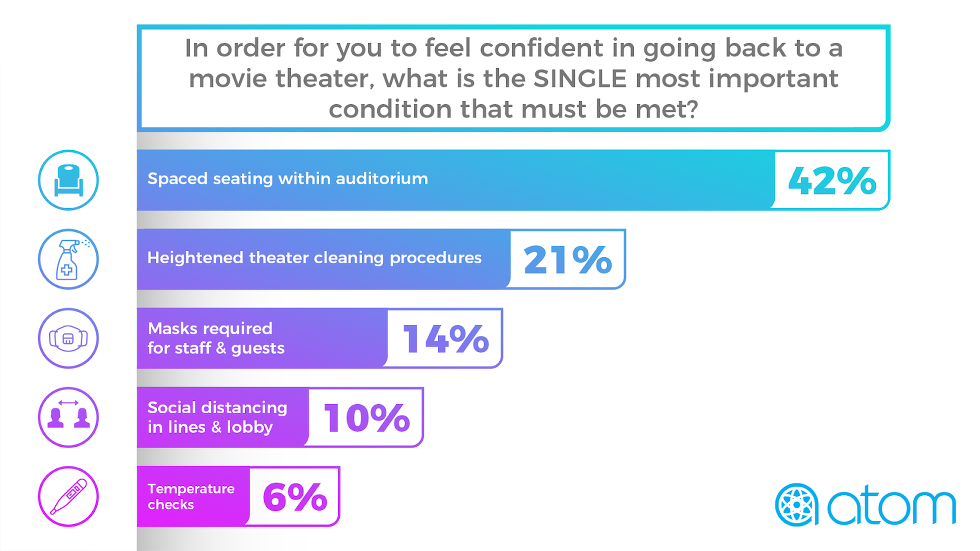Select the cleaning spray bottle icon
The height and width of the screenshot is (551, 980).
click(x=68, y=259)
